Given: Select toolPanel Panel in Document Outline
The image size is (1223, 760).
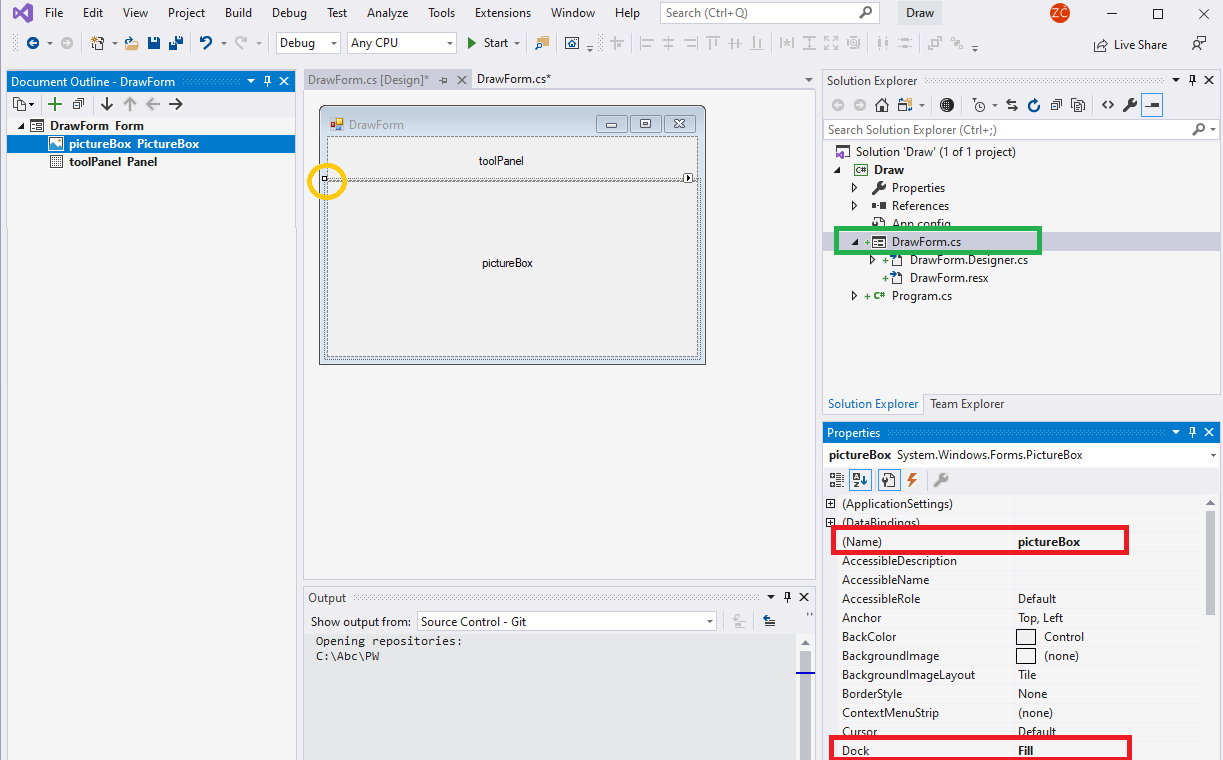Looking at the screenshot, I should tap(113, 162).
